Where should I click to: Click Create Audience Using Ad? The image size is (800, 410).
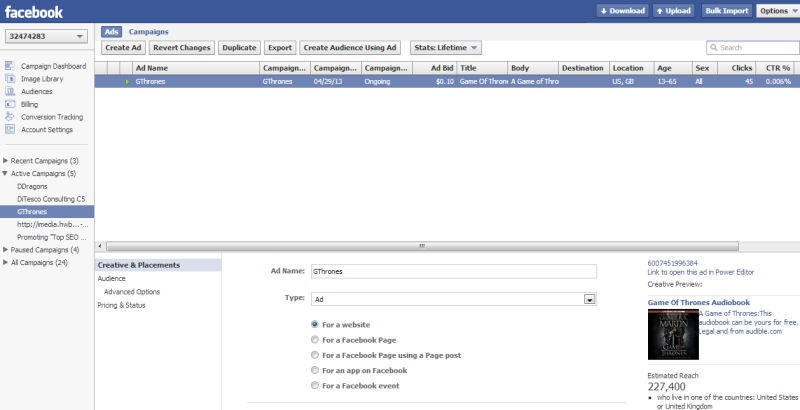pyautogui.click(x=350, y=48)
